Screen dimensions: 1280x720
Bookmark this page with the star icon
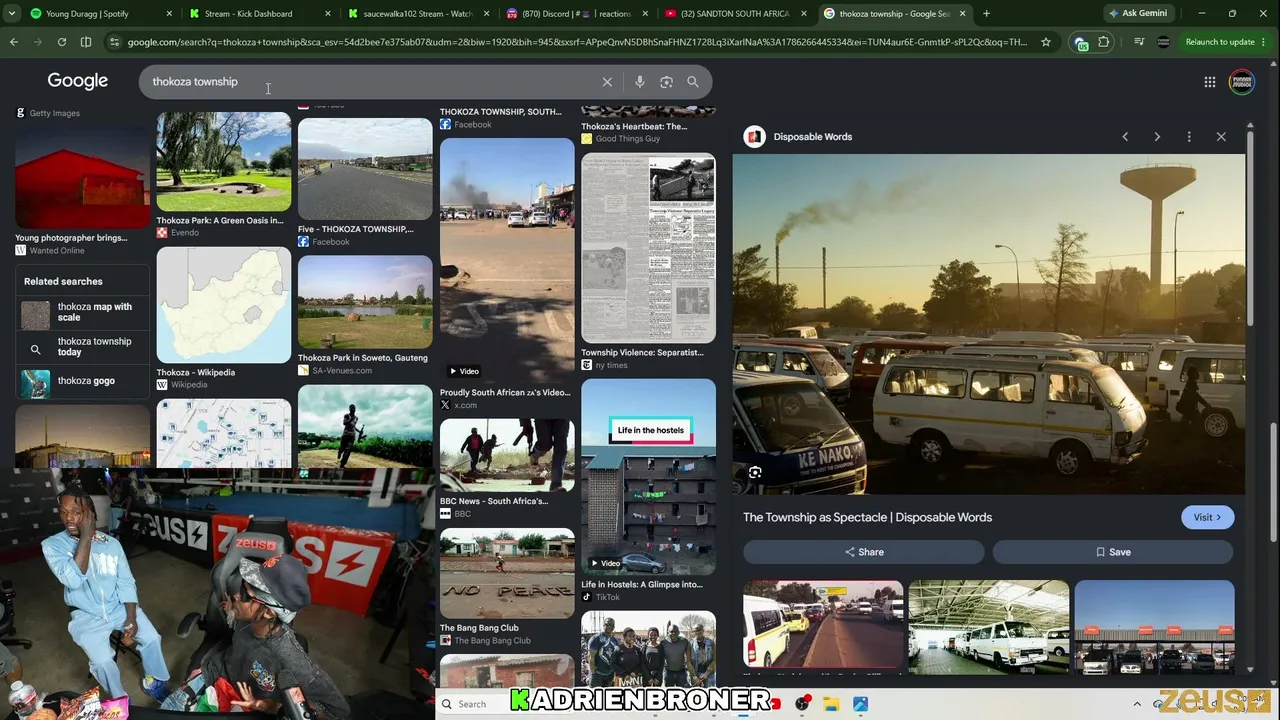click(x=1046, y=42)
